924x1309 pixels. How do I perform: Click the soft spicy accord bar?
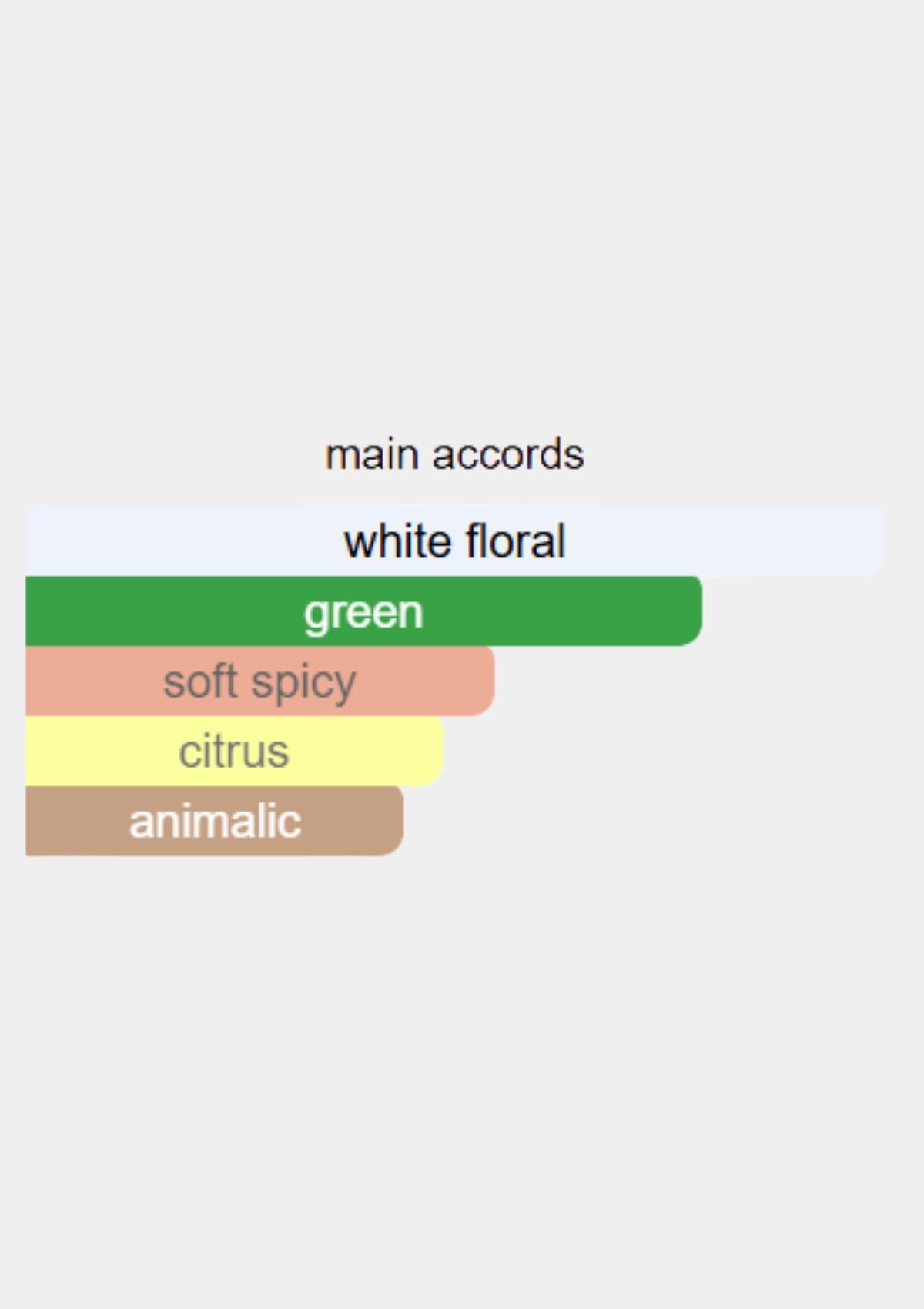coord(259,681)
